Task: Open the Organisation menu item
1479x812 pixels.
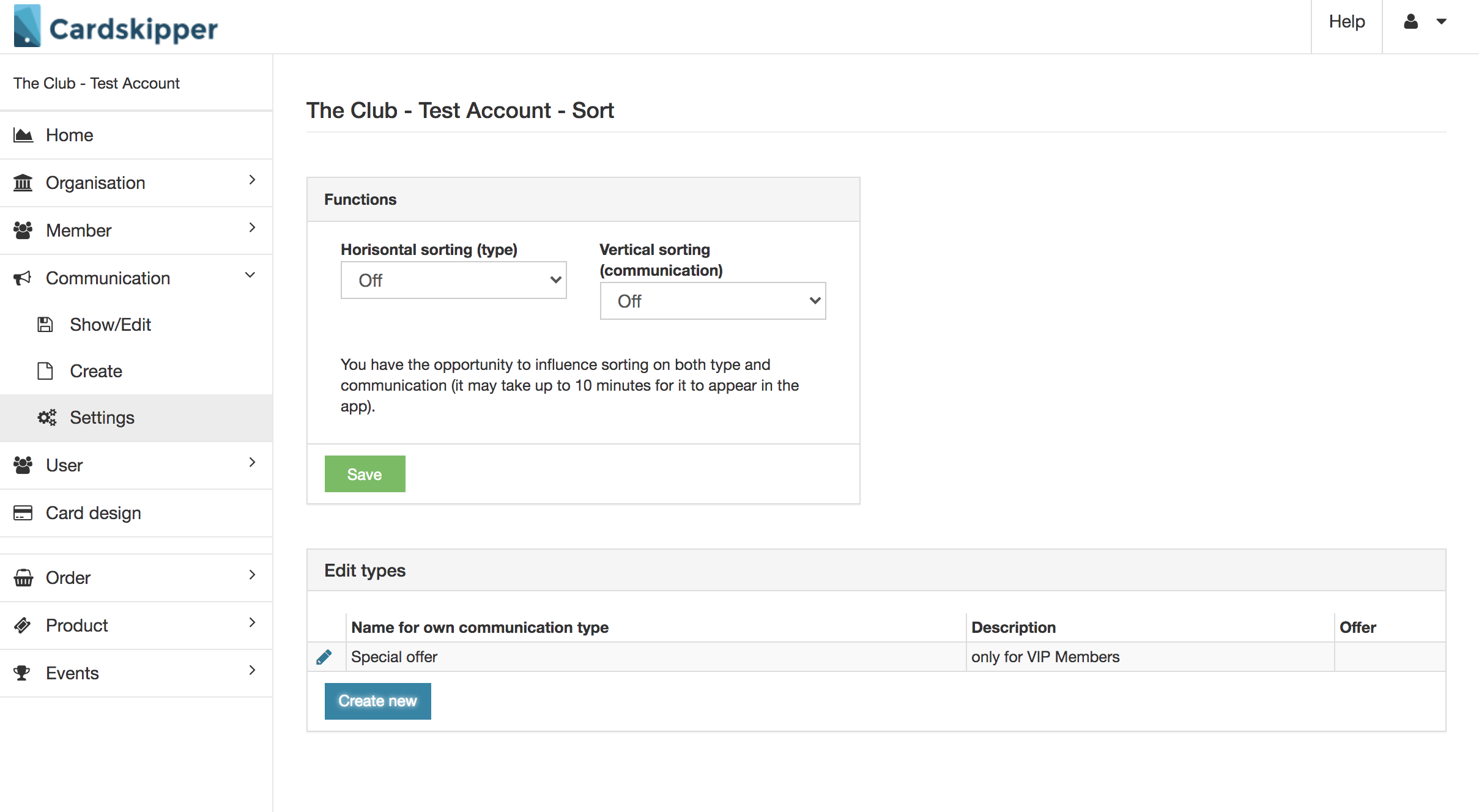Action: tap(136, 183)
